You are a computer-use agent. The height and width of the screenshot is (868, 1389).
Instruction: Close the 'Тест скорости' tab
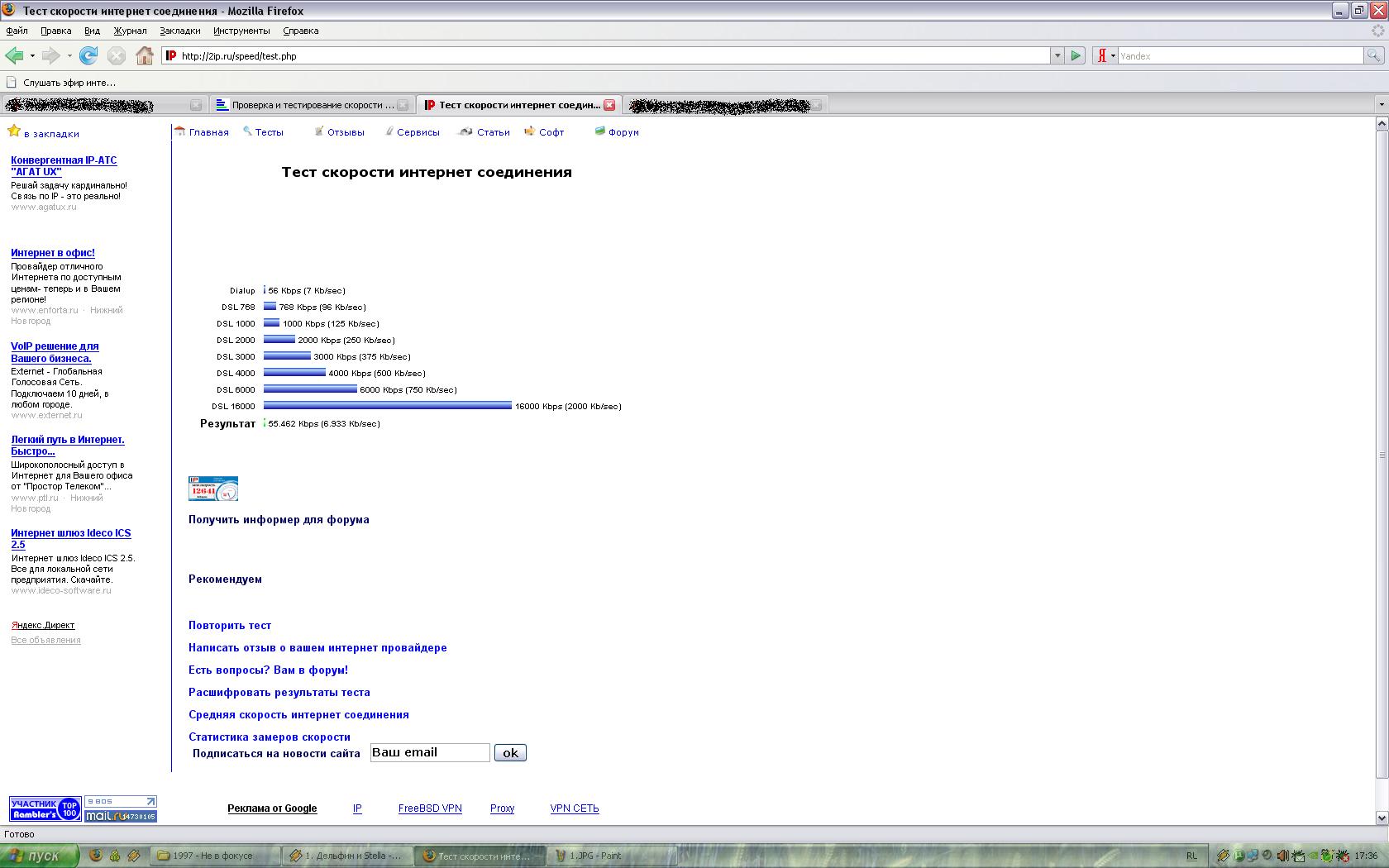609,105
